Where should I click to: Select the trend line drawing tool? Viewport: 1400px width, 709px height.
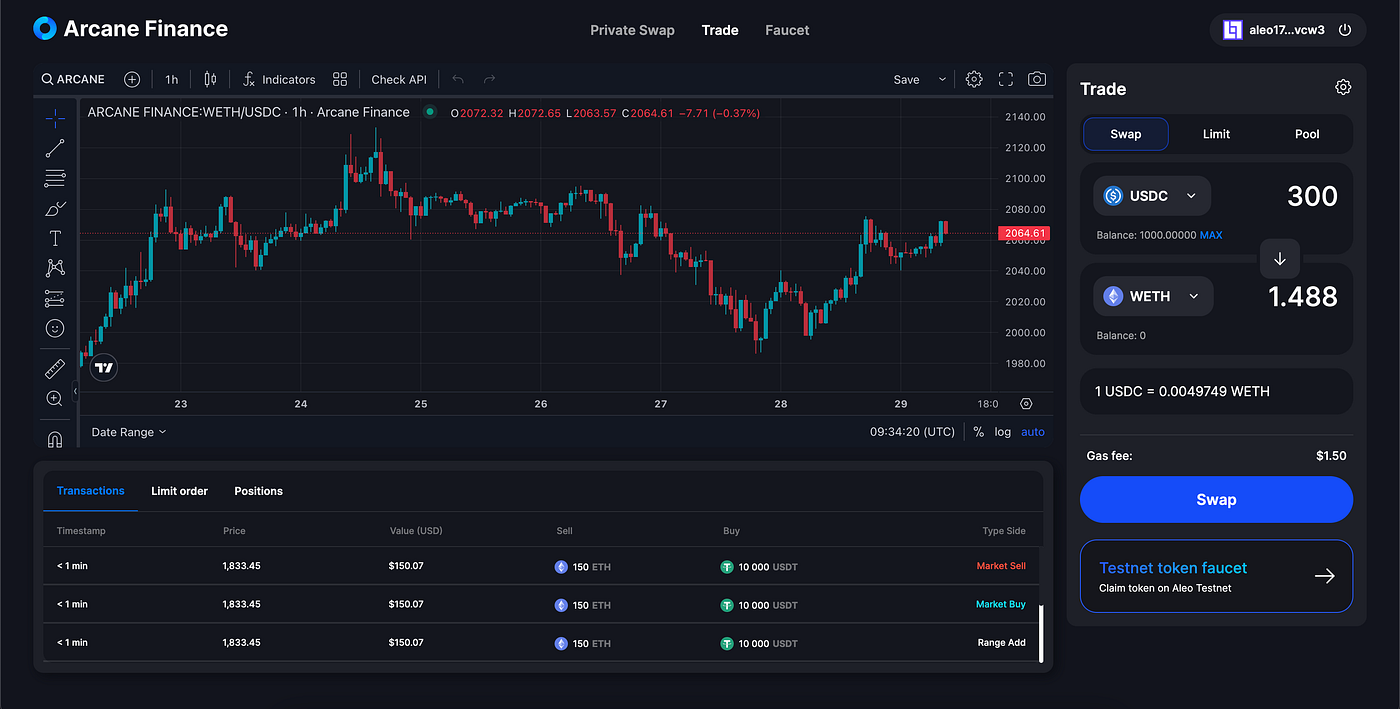pyautogui.click(x=55, y=148)
